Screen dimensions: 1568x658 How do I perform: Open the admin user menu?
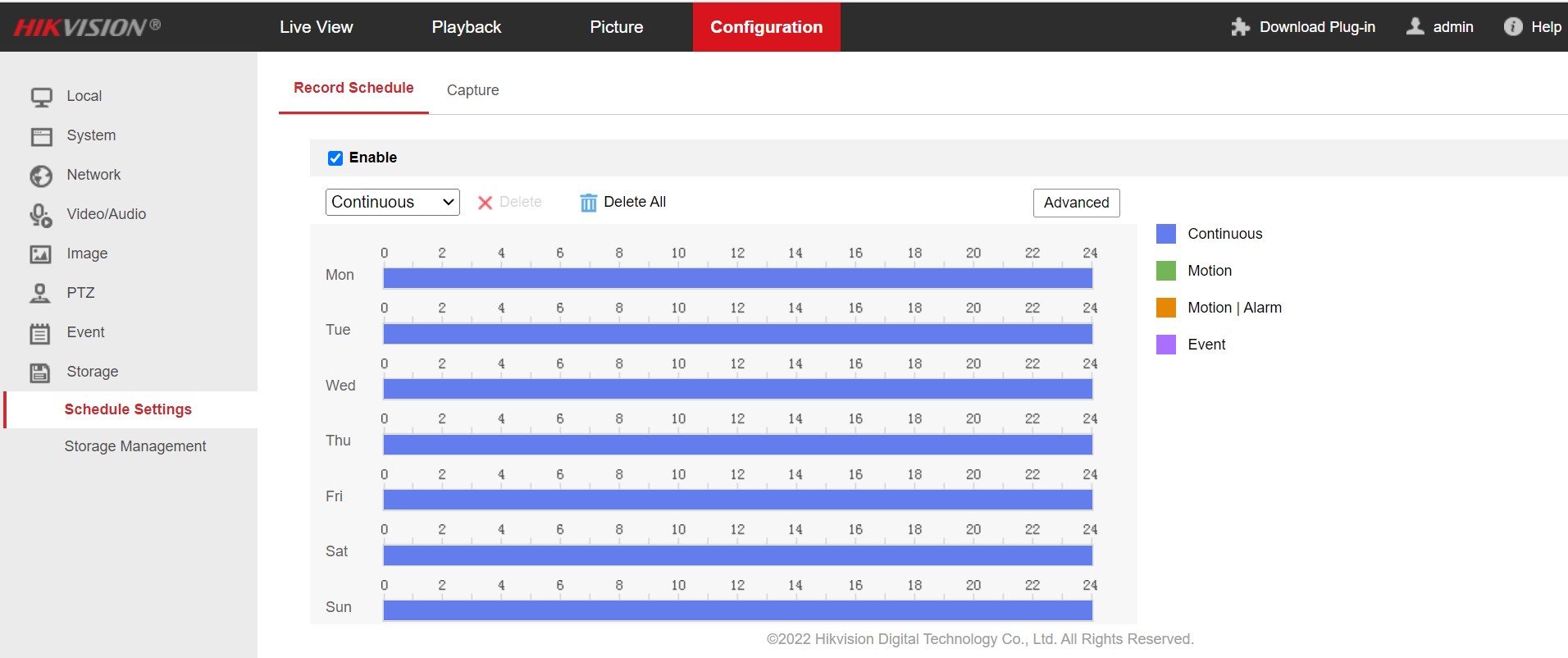[x=1440, y=27]
